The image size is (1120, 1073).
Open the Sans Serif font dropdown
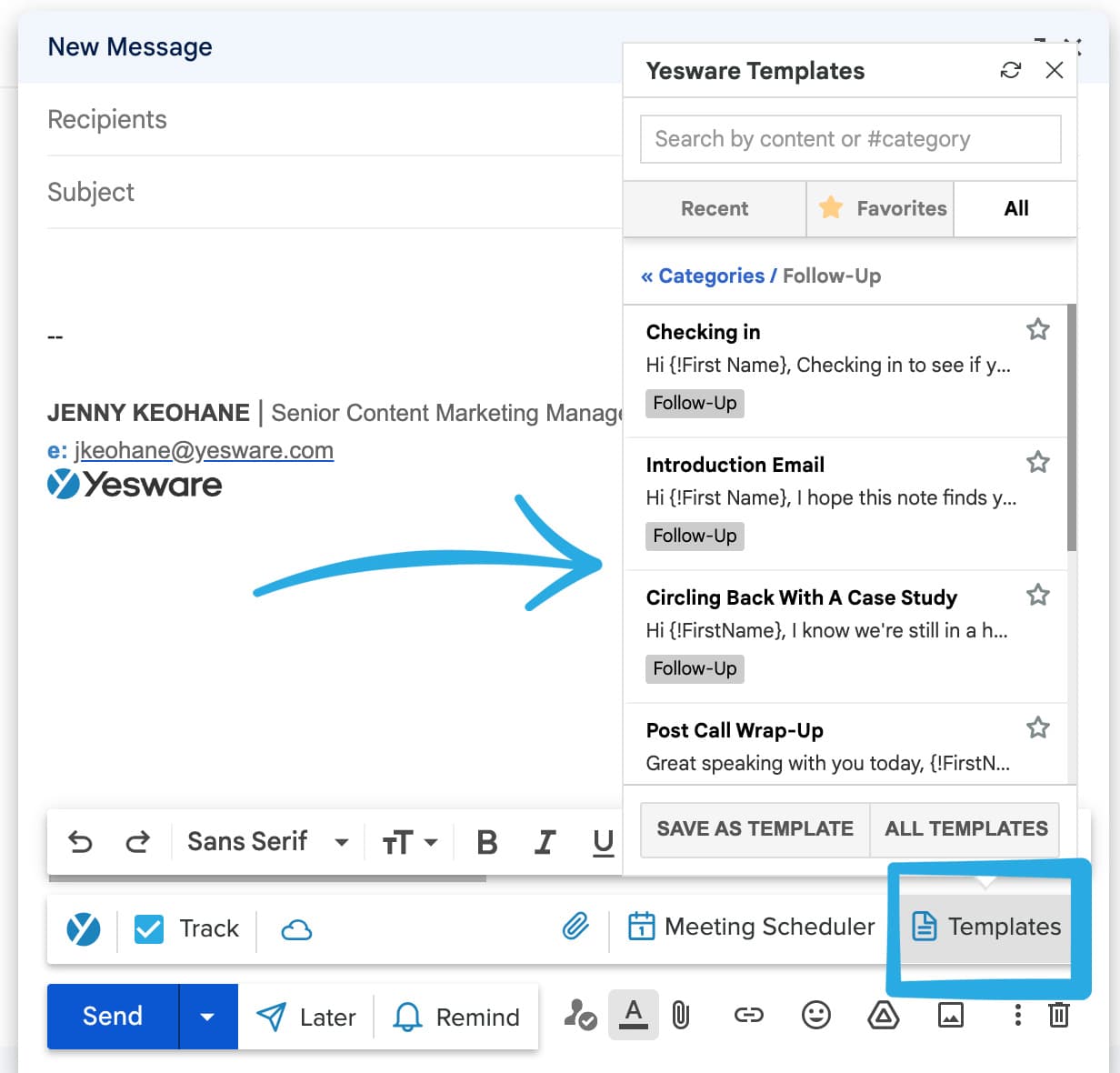[265, 841]
